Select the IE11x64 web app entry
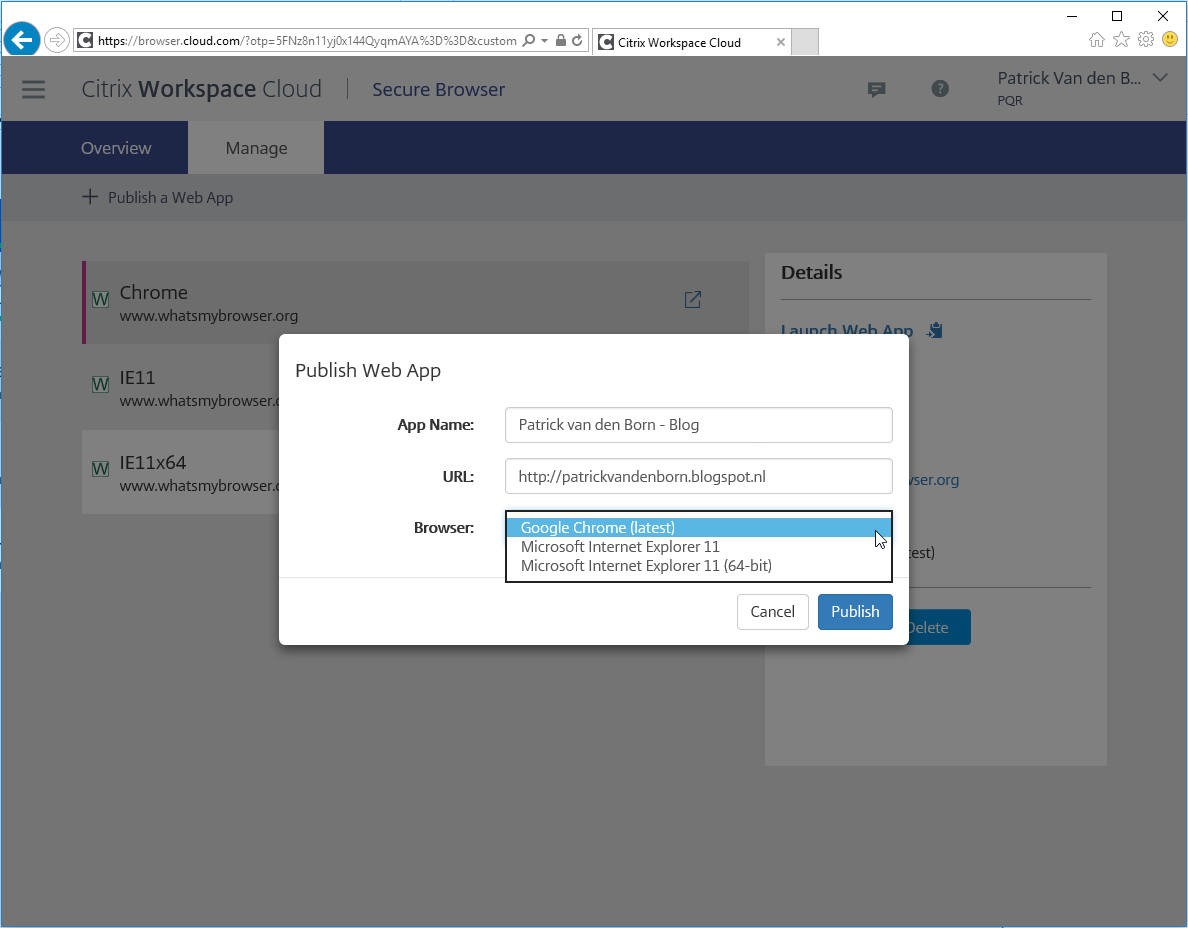Image resolution: width=1188 pixels, height=928 pixels. pyautogui.click(x=181, y=473)
